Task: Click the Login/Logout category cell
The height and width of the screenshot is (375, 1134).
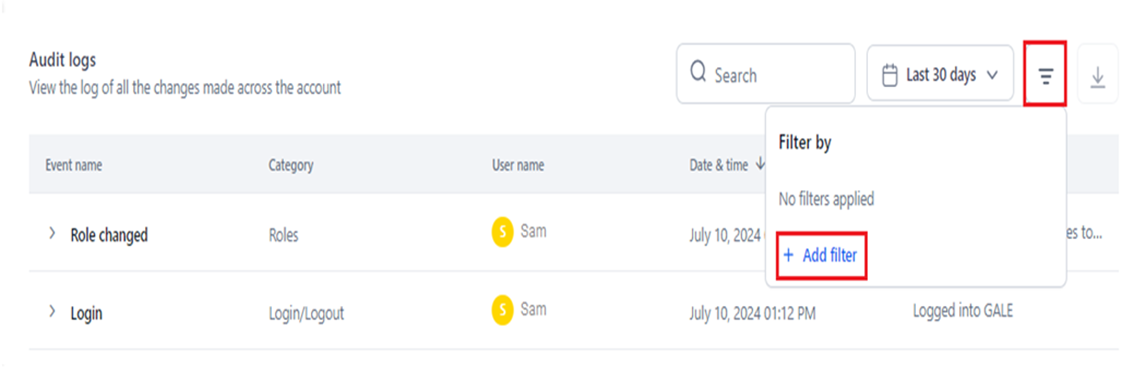Action: pyautogui.click(x=306, y=314)
